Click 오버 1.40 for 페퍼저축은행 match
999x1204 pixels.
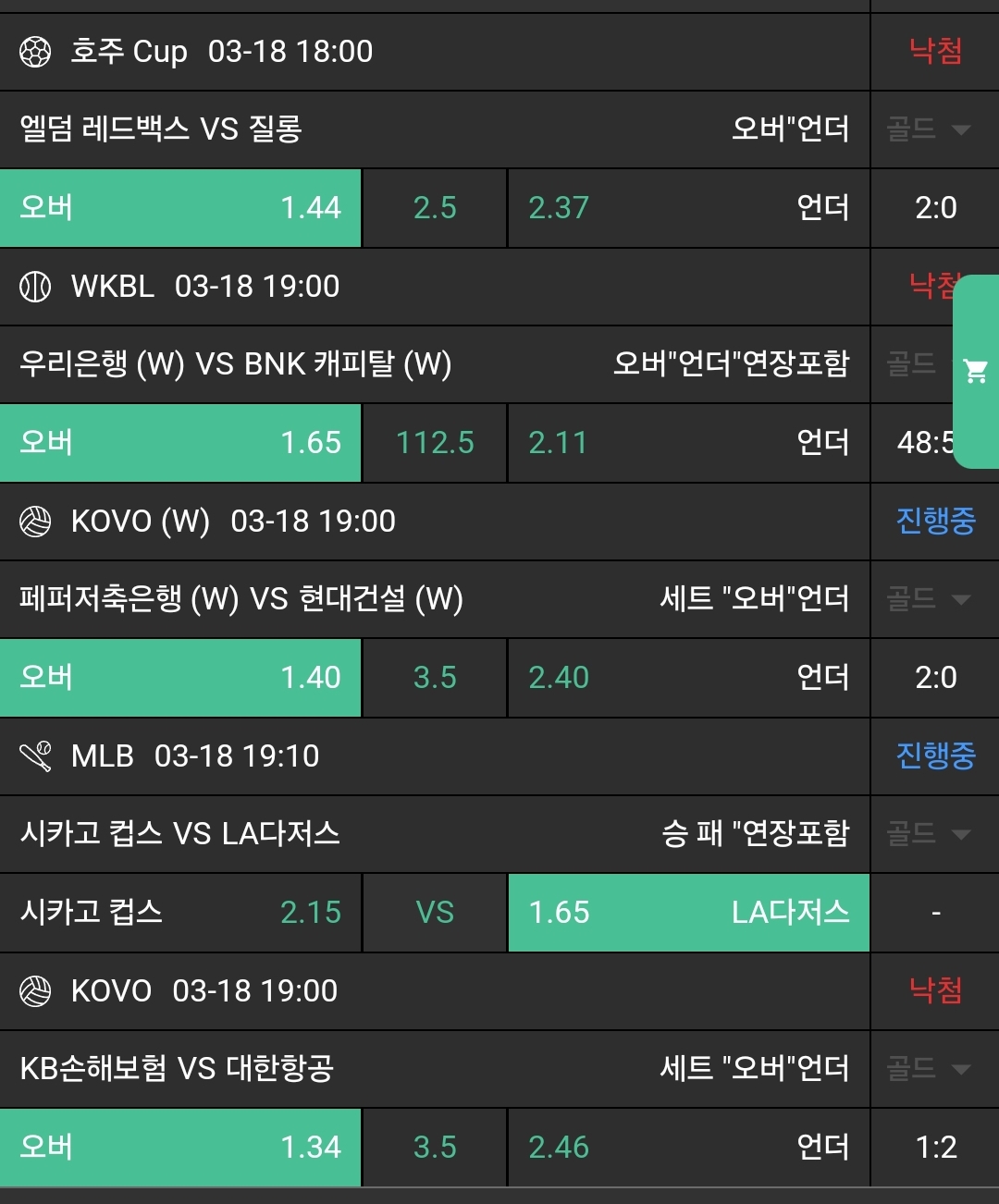(x=180, y=678)
